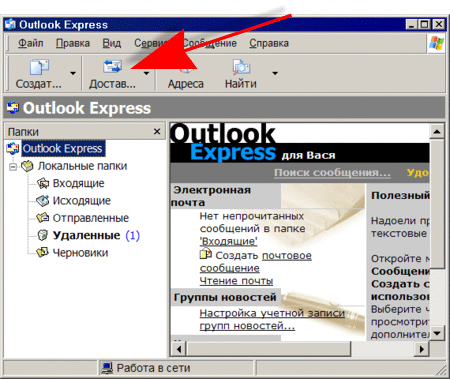Click the Поиск сообщения link
The image size is (450, 379).
pyautogui.click(x=332, y=173)
